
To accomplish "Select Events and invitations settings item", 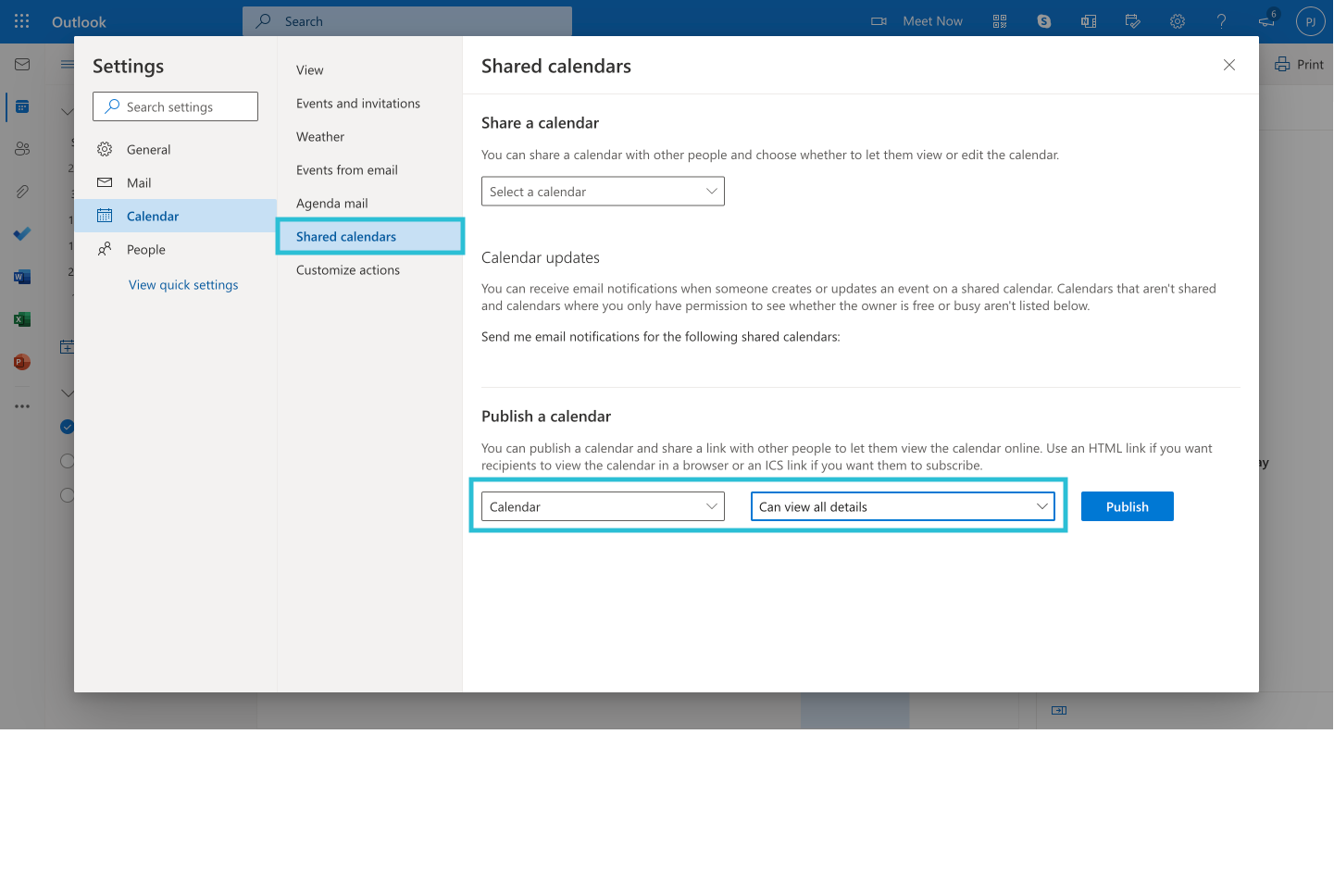I will pyautogui.click(x=358, y=104).
